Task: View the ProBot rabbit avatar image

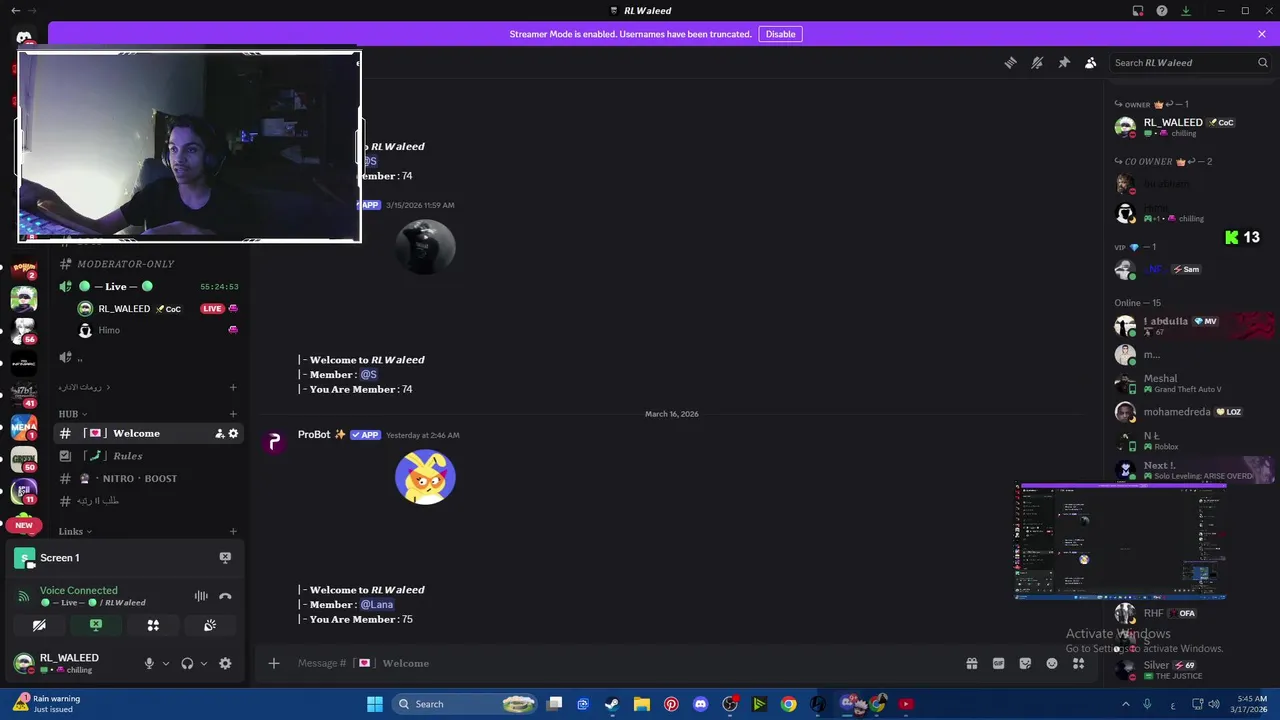Action: pyautogui.click(x=425, y=477)
